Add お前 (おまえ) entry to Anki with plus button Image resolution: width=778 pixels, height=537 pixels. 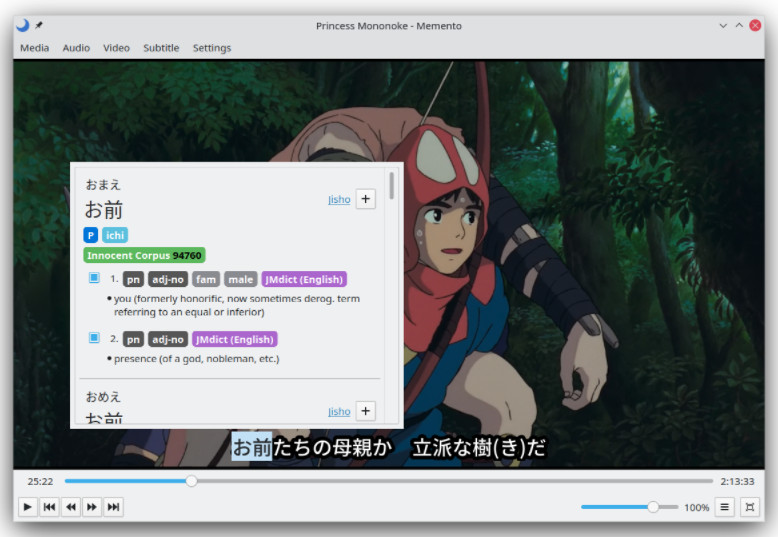point(366,199)
